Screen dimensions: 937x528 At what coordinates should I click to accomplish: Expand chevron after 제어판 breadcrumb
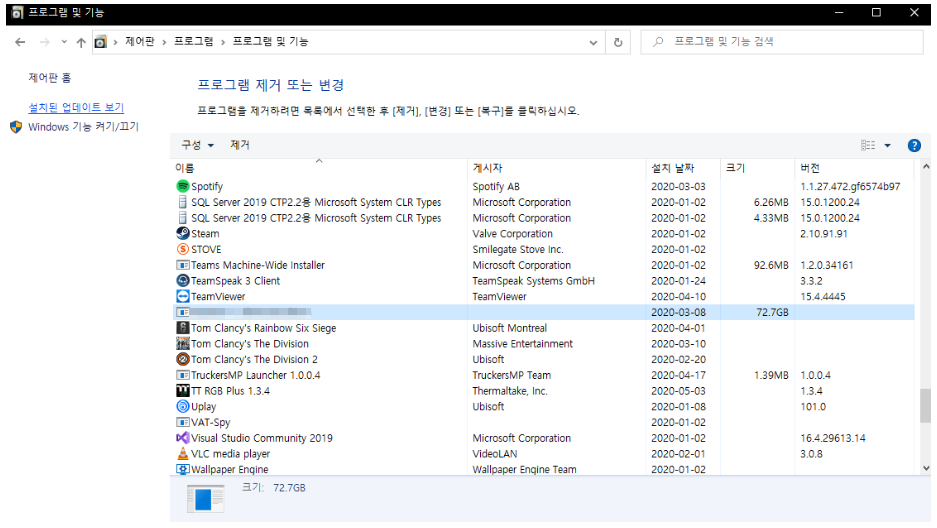tap(164, 42)
